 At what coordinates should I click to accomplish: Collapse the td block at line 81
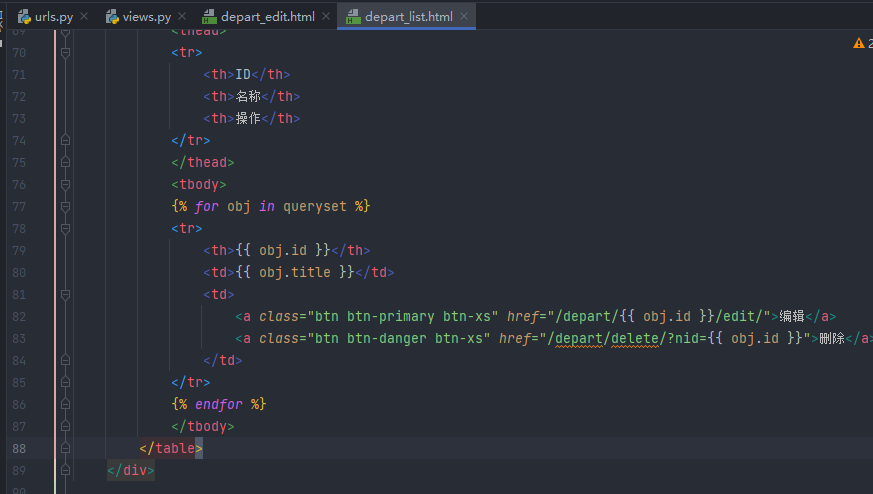pyautogui.click(x=65, y=295)
